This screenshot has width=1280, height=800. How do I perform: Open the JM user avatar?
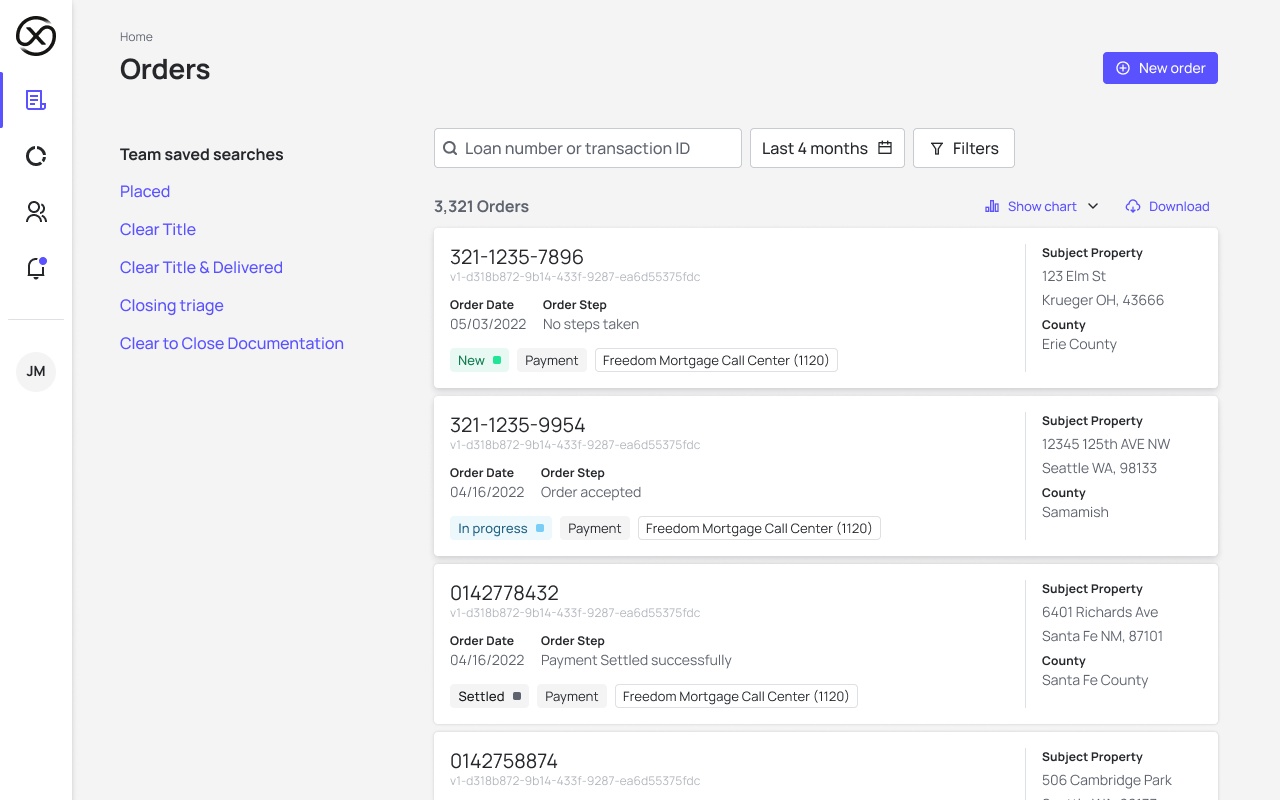(x=36, y=372)
